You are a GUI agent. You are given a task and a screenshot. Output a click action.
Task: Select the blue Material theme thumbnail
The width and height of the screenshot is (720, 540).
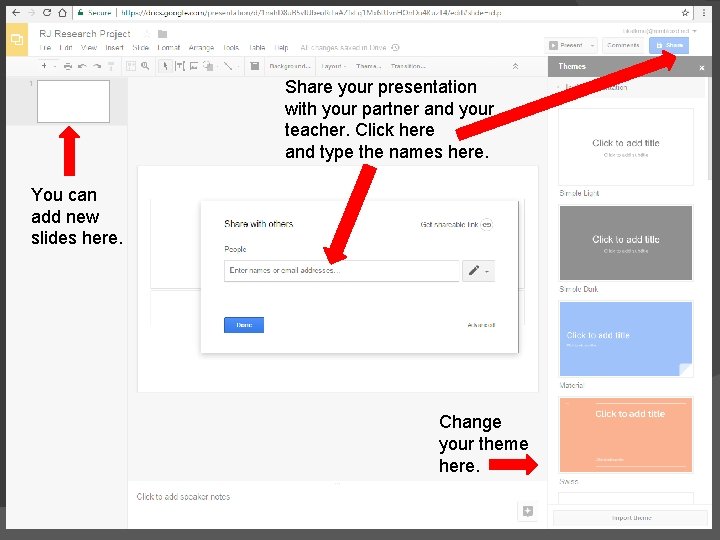point(625,339)
